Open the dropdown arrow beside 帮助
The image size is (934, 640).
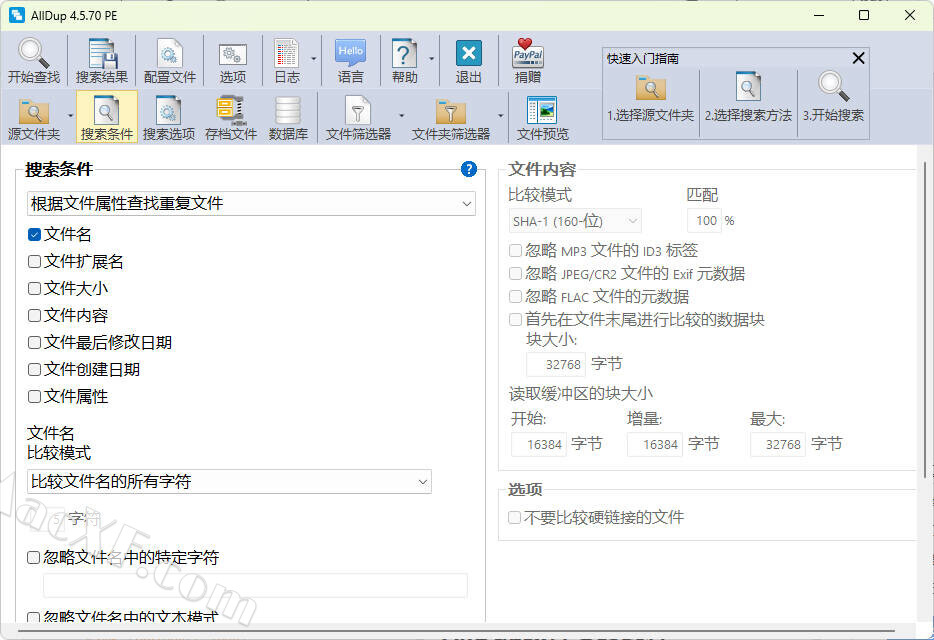431,59
